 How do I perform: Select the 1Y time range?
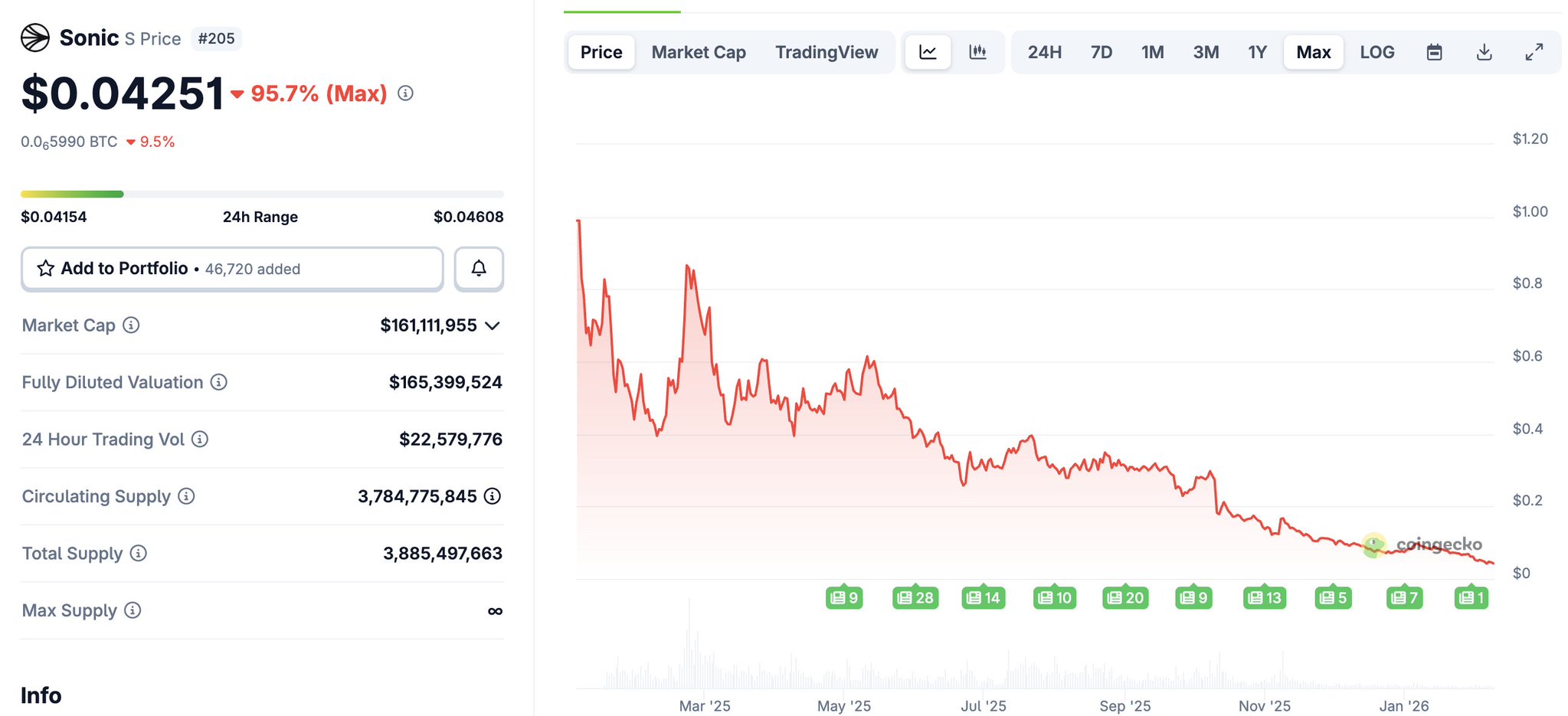1257,52
